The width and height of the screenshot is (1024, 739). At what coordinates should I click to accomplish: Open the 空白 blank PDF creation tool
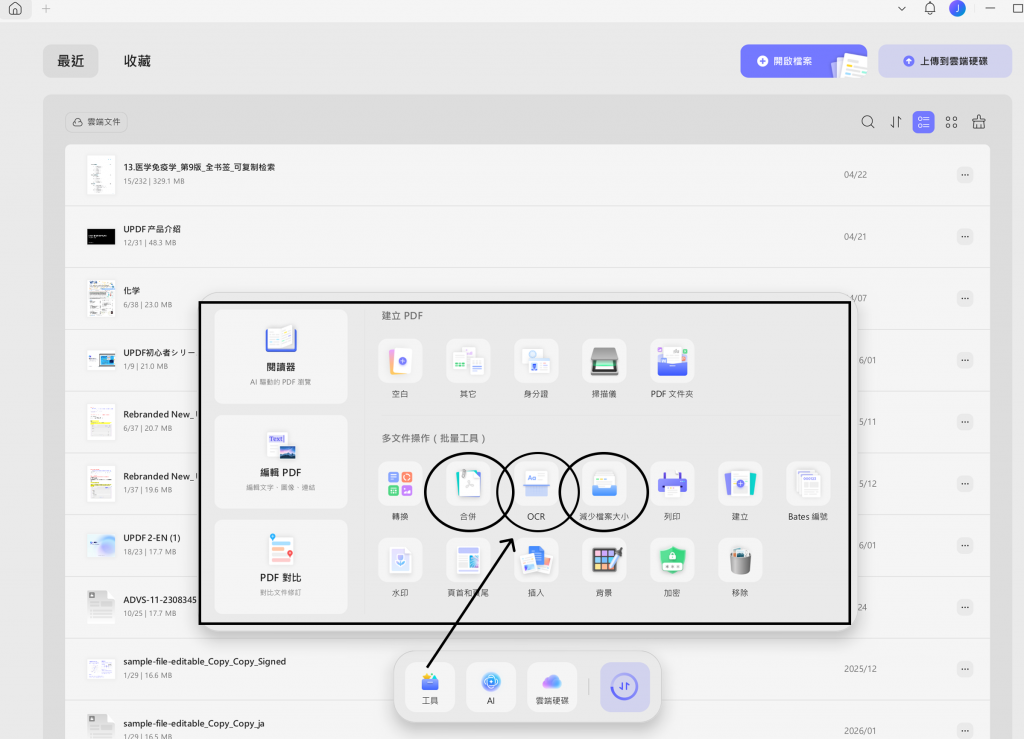(x=400, y=361)
